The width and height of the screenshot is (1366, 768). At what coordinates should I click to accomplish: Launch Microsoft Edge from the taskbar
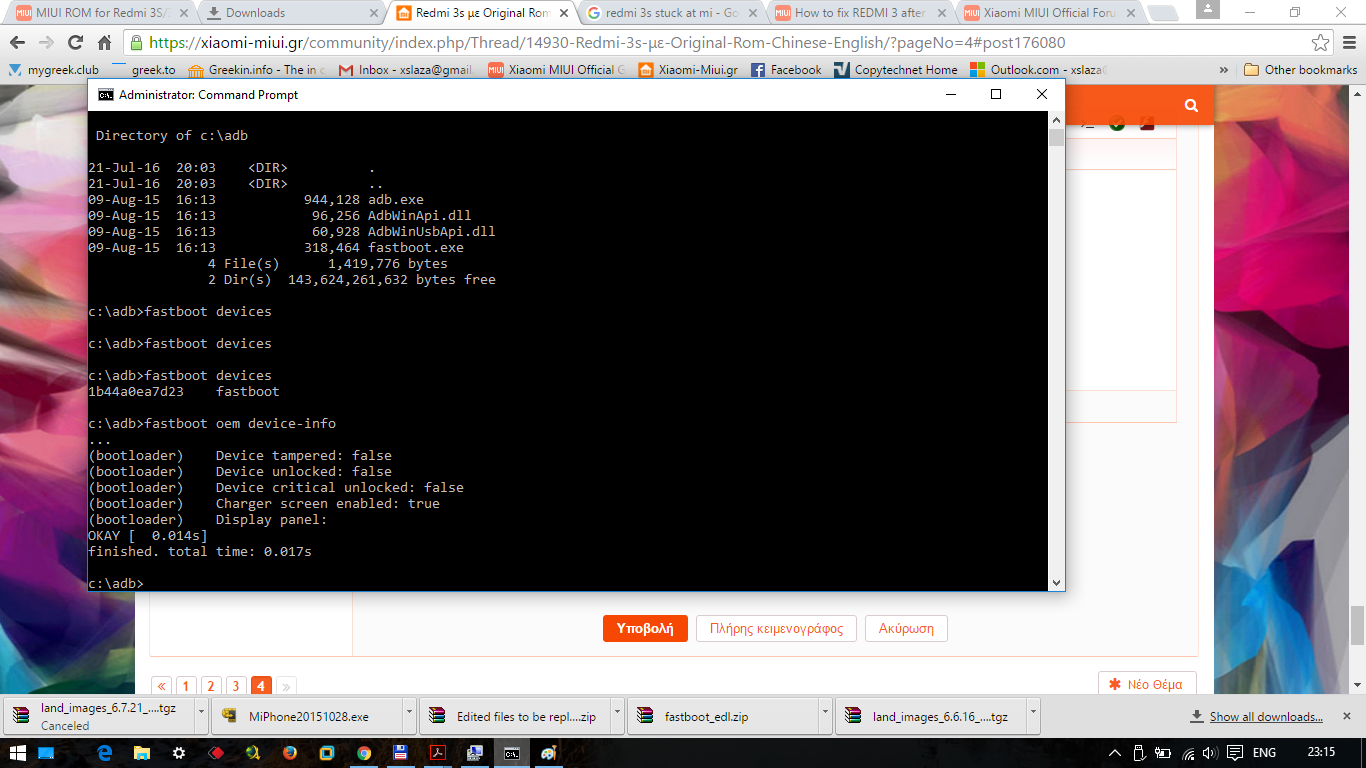105,752
